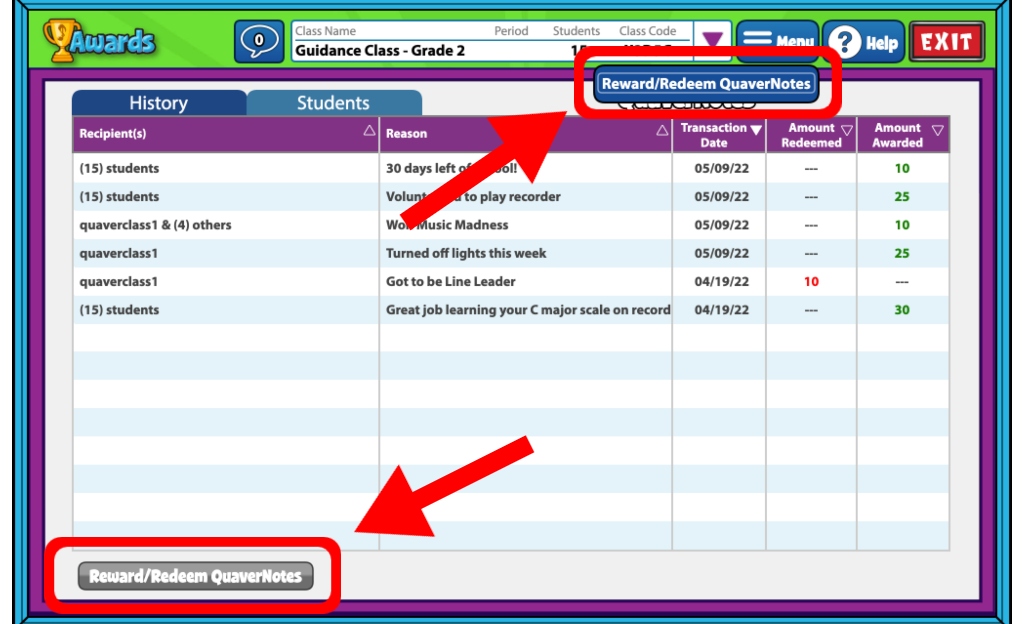Click the Transaction Date header label
This screenshot has width=1024, height=624.
coord(713,135)
